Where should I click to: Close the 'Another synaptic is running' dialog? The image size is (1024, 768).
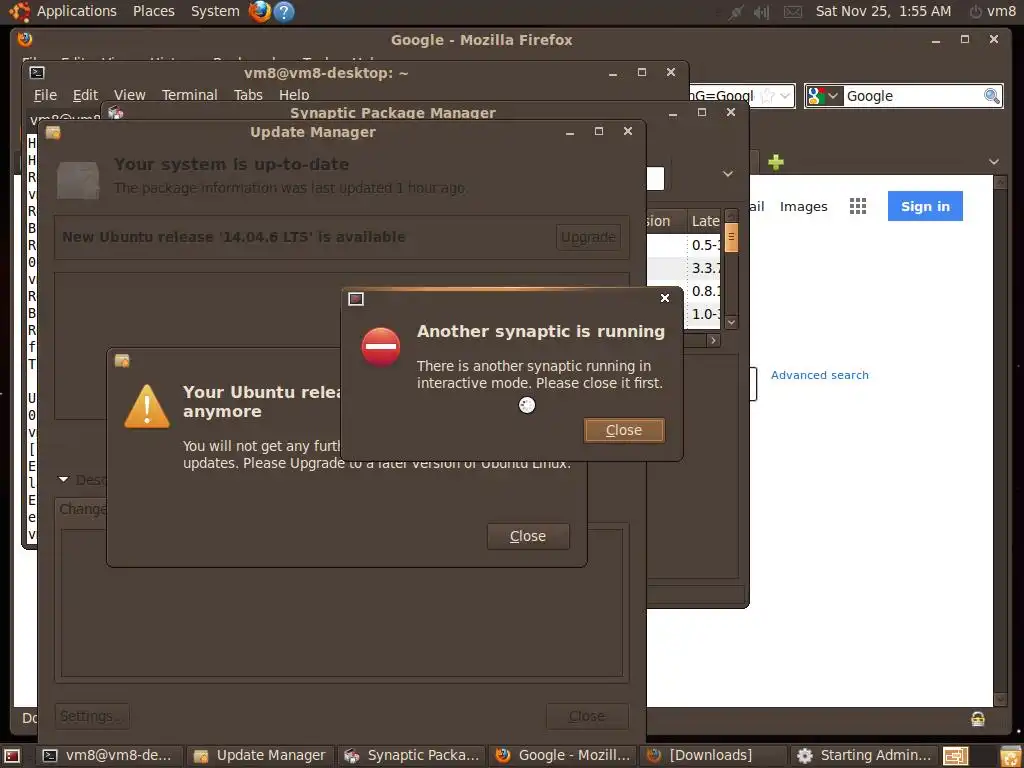(x=624, y=430)
